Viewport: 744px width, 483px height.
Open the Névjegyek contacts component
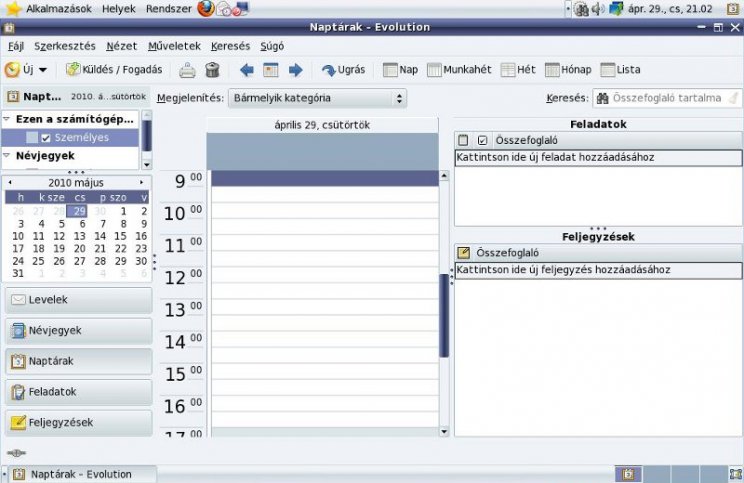click(x=79, y=331)
